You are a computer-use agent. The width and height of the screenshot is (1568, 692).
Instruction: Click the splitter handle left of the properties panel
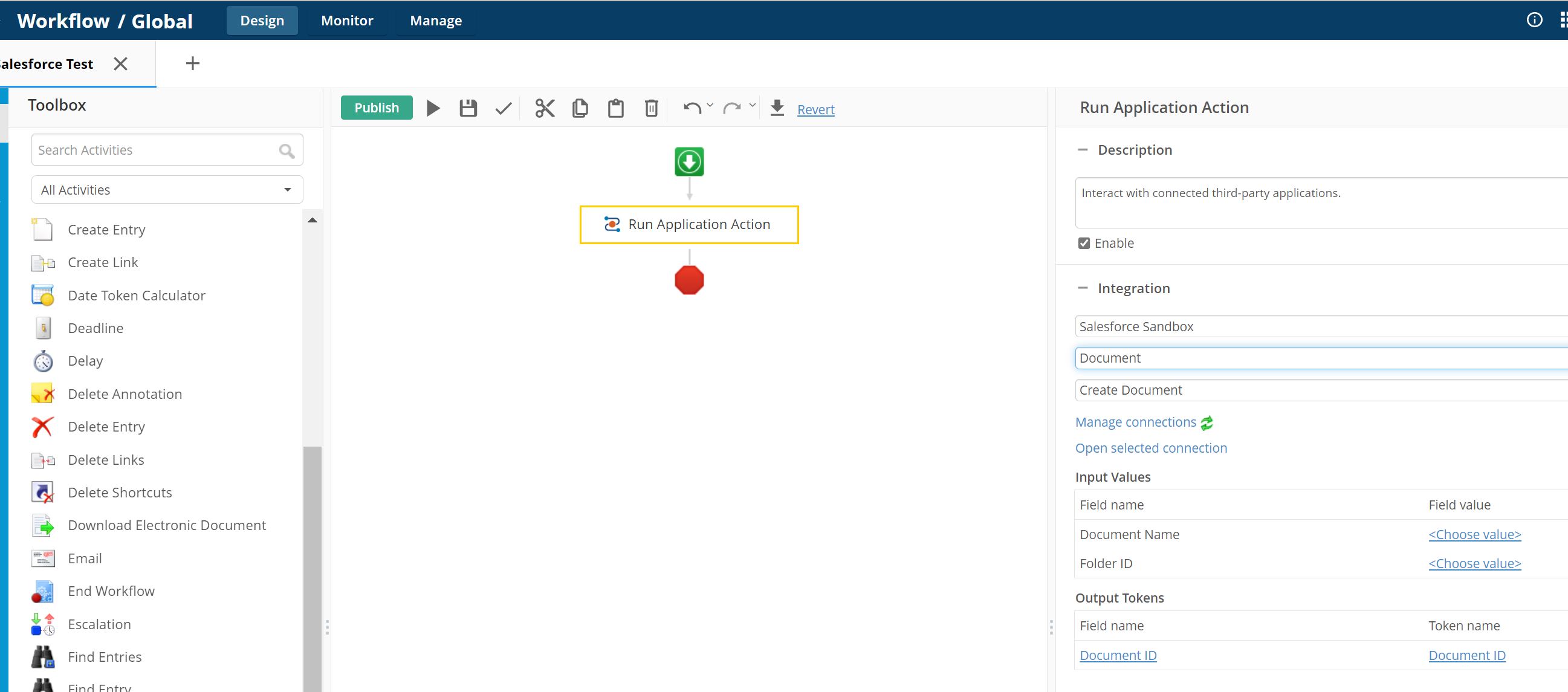(1051, 627)
